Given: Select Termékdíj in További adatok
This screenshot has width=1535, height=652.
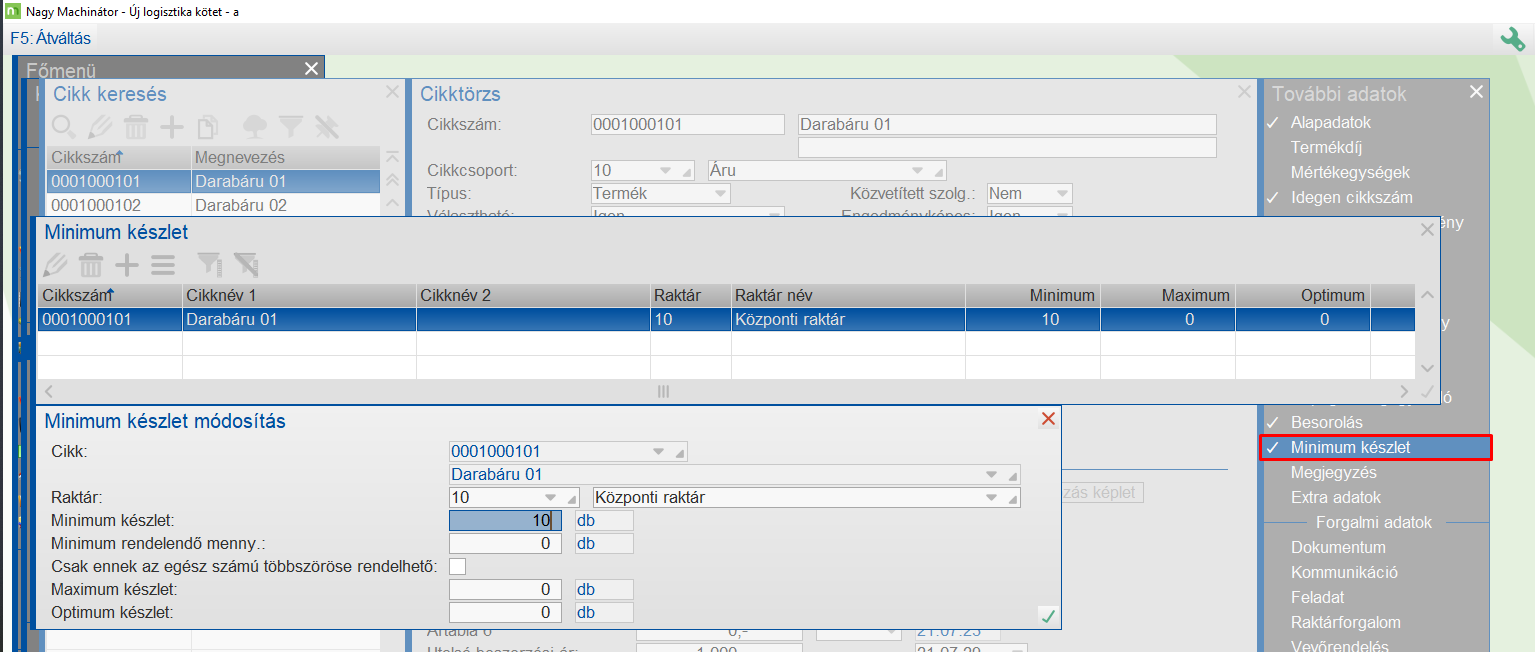Looking at the screenshot, I should pos(1326,148).
